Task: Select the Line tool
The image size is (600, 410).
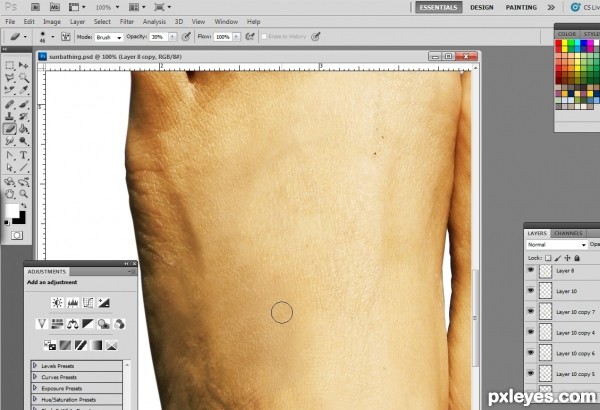Action: point(23,168)
